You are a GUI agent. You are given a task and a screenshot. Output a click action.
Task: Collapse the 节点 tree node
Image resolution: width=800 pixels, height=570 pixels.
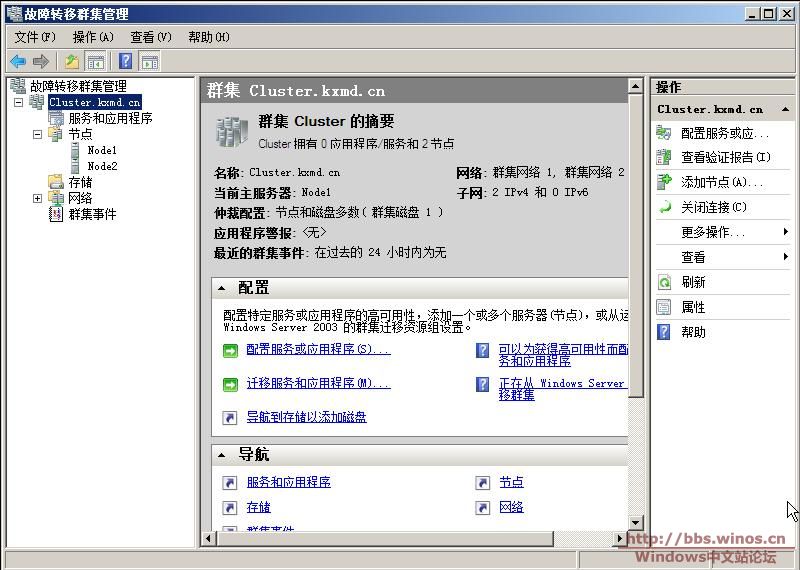pos(37,134)
